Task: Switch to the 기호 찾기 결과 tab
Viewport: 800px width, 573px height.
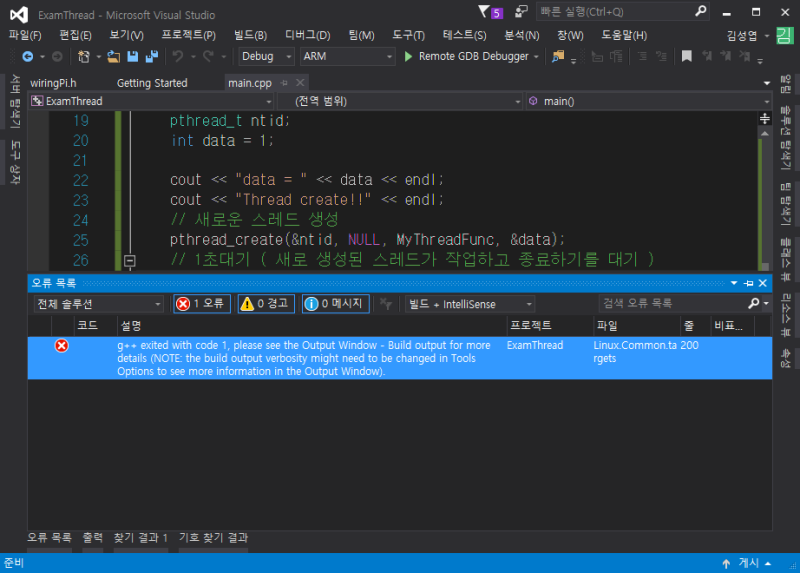Action: click(x=213, y=538)
